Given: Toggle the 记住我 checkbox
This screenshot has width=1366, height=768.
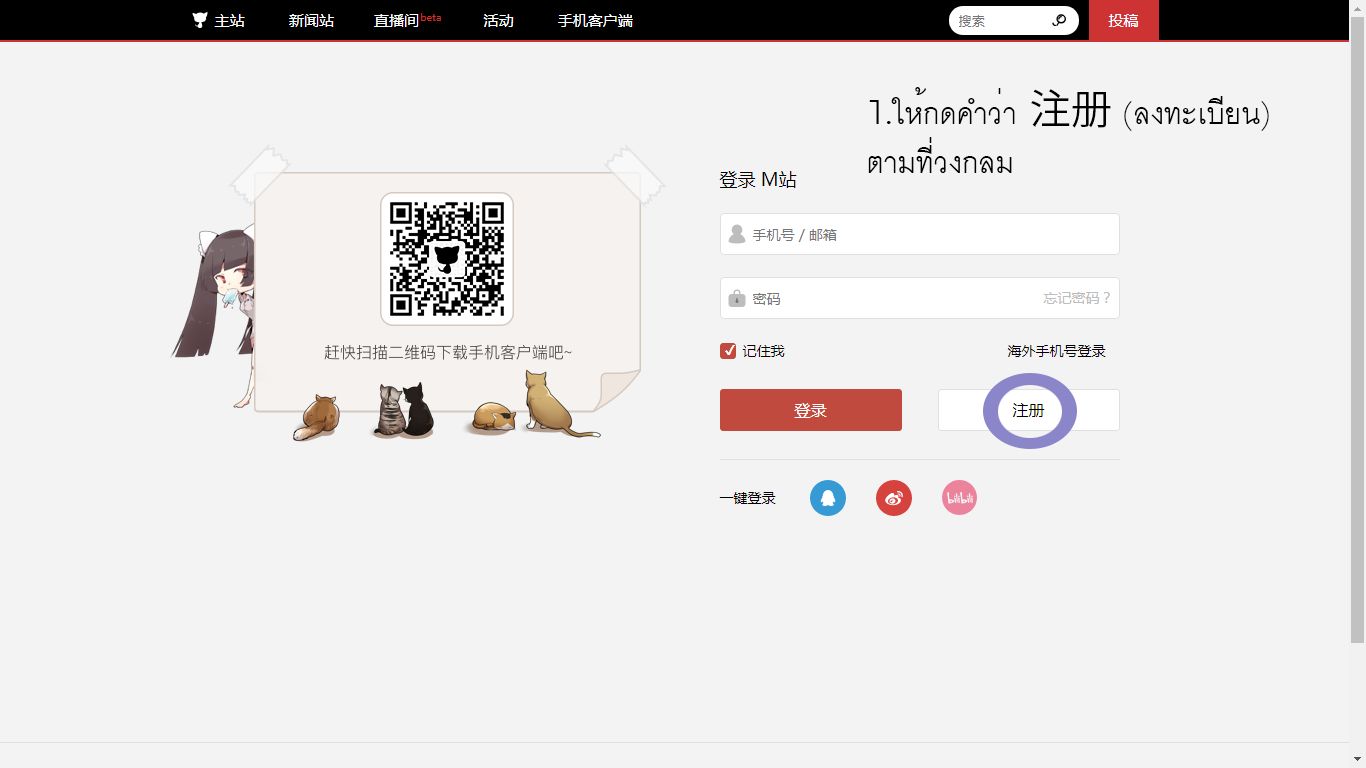Looking at the screenshot, I should pyautogui.click(x=728, y=351).
